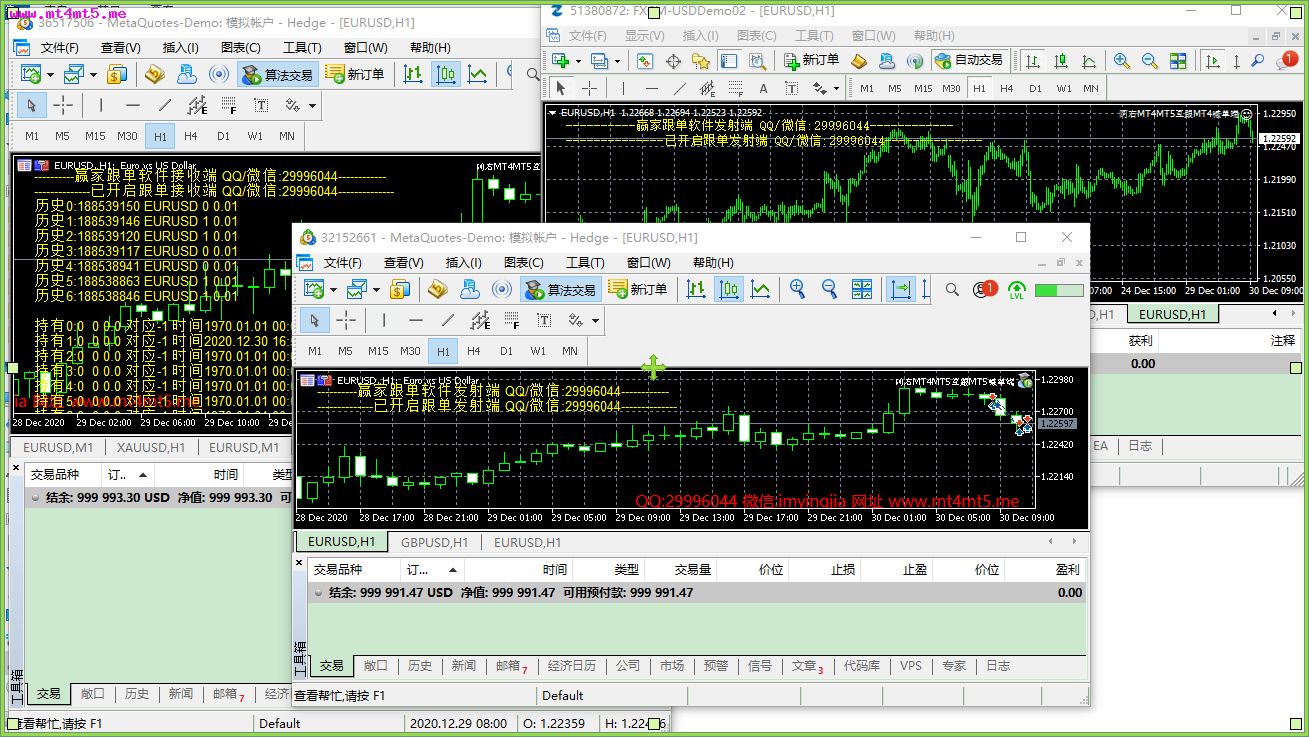This screenshot has height=737, width=1309.
Task: Select the horizontal line tool in front window
Action: [416, 320]
